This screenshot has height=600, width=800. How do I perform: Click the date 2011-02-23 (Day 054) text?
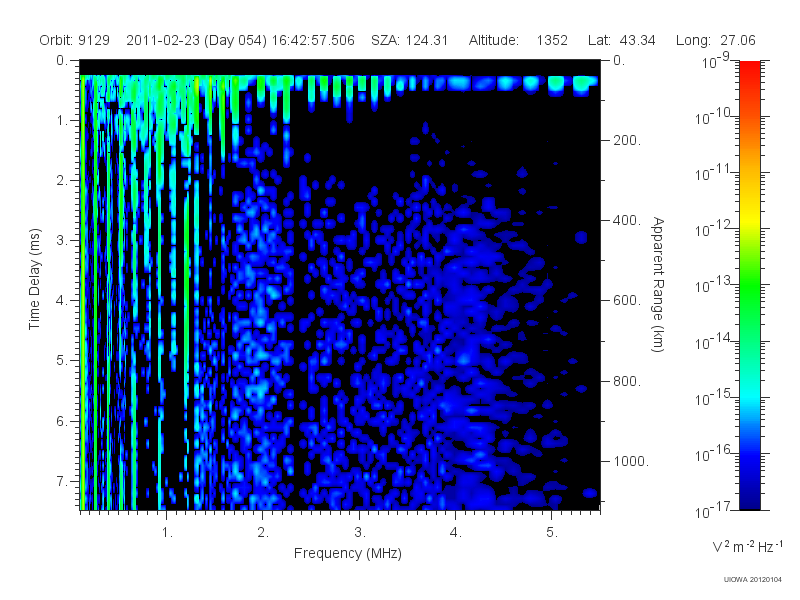[x=196, y=40]
